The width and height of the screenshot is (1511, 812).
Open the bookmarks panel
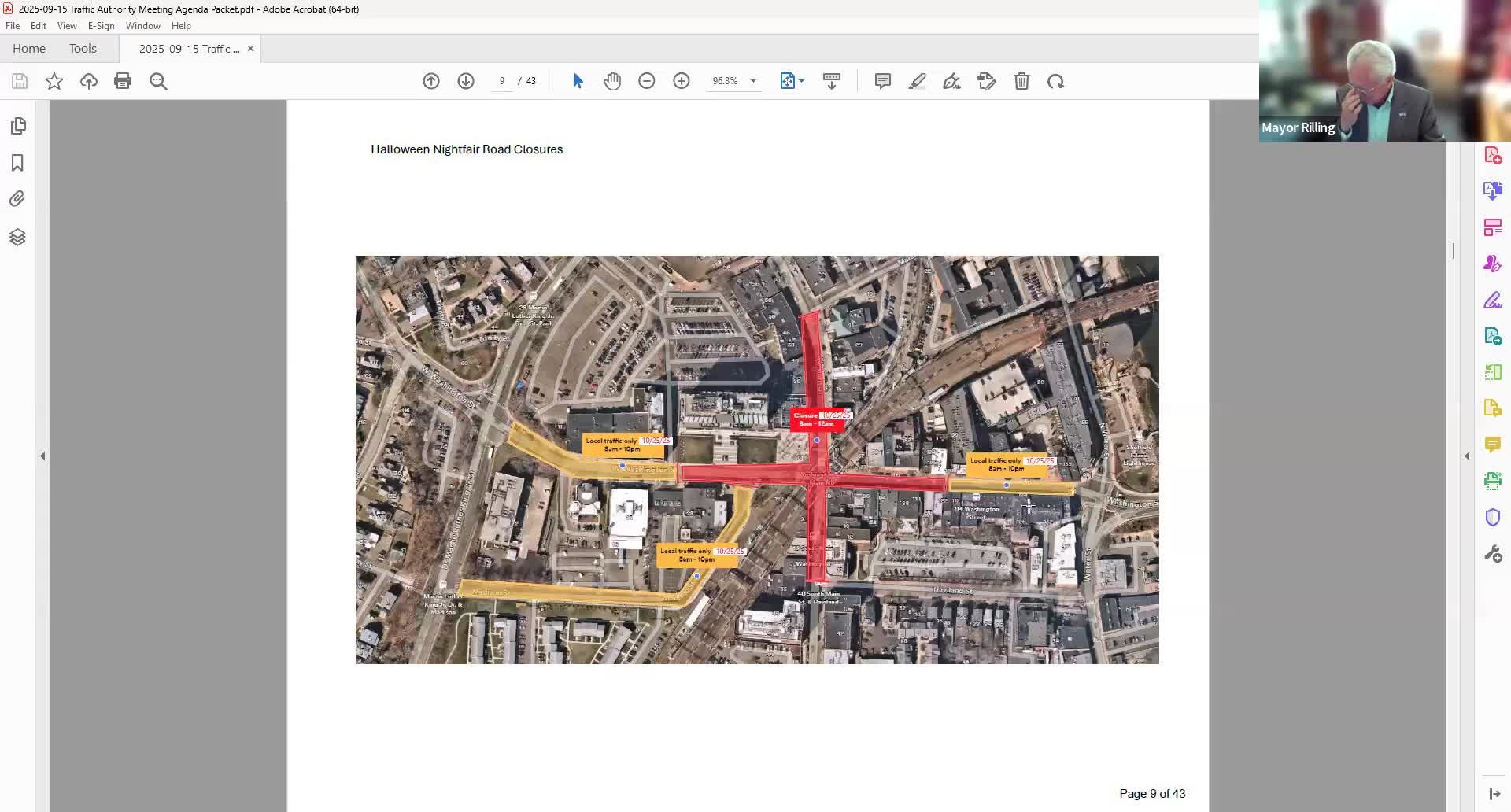click(x=17, y=163)
